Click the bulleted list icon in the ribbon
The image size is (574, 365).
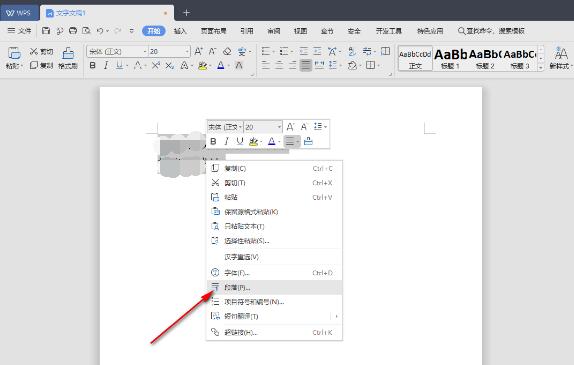[x=266, y=52]
